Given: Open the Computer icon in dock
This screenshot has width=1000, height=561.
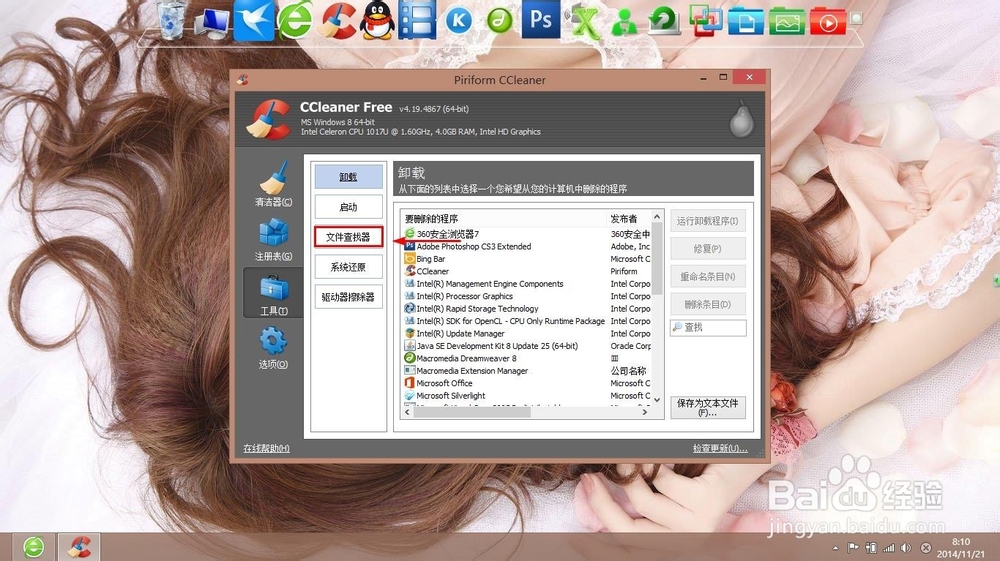Looking at the screenshot, I should [212, 22].
